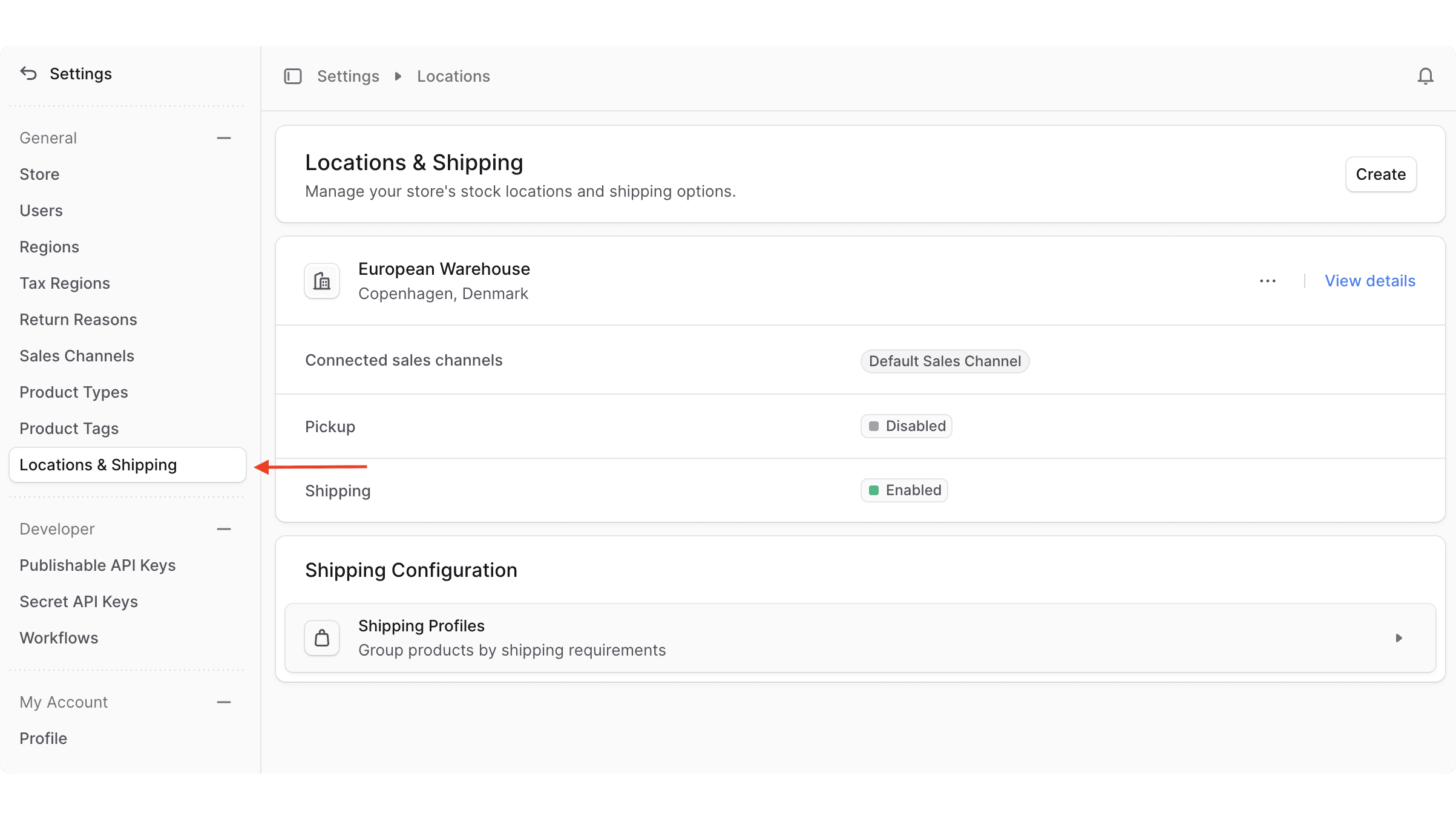The image size is (1456, 819).
Task: Collapse the My Account section
Action: point(223,702)
